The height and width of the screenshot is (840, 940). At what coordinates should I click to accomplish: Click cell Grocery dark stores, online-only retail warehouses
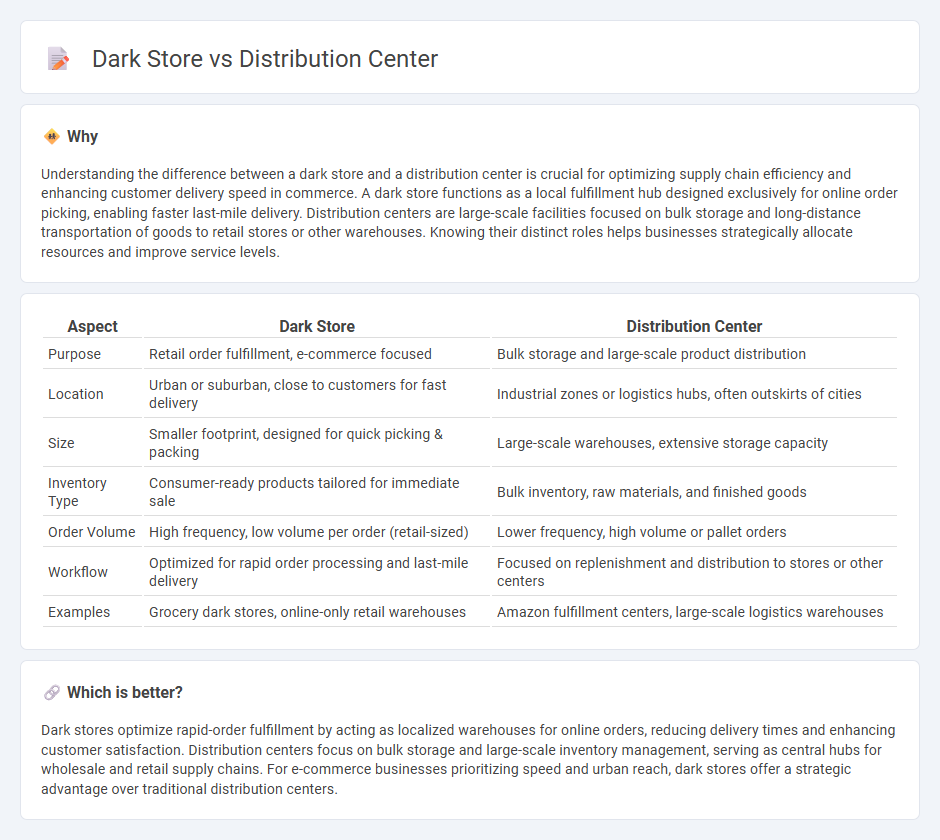pos(317,612)
